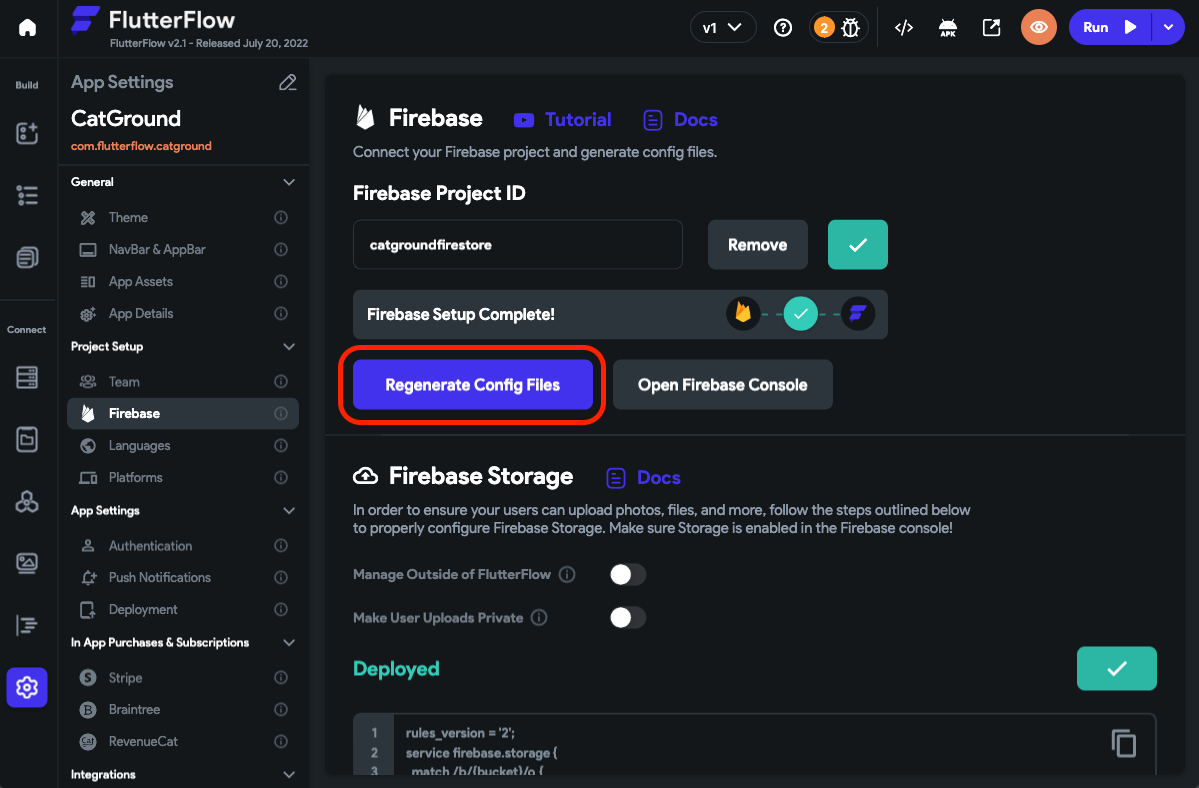The width and height of the screenshot is (1199, 788).
Task: Open the media assets image icon
Action: (27, 563)
